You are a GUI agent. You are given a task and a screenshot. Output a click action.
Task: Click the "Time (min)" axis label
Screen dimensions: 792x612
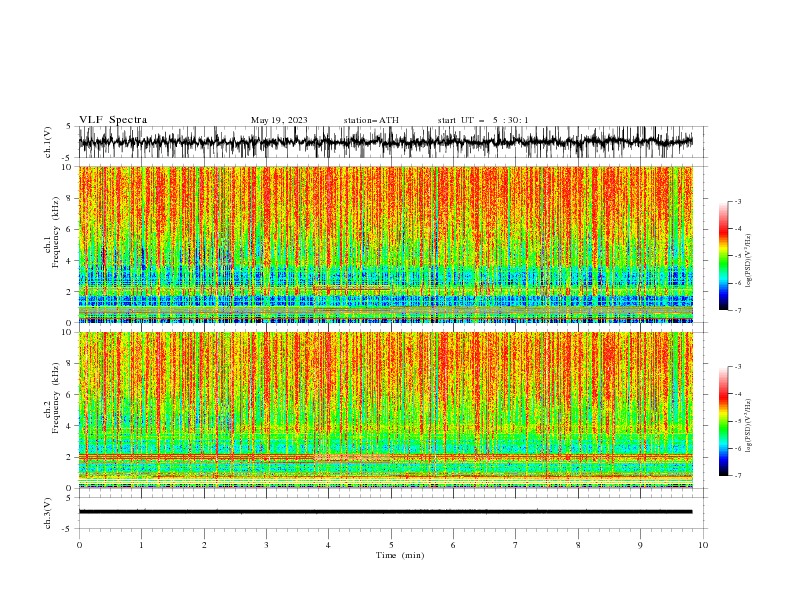point(400,555)
